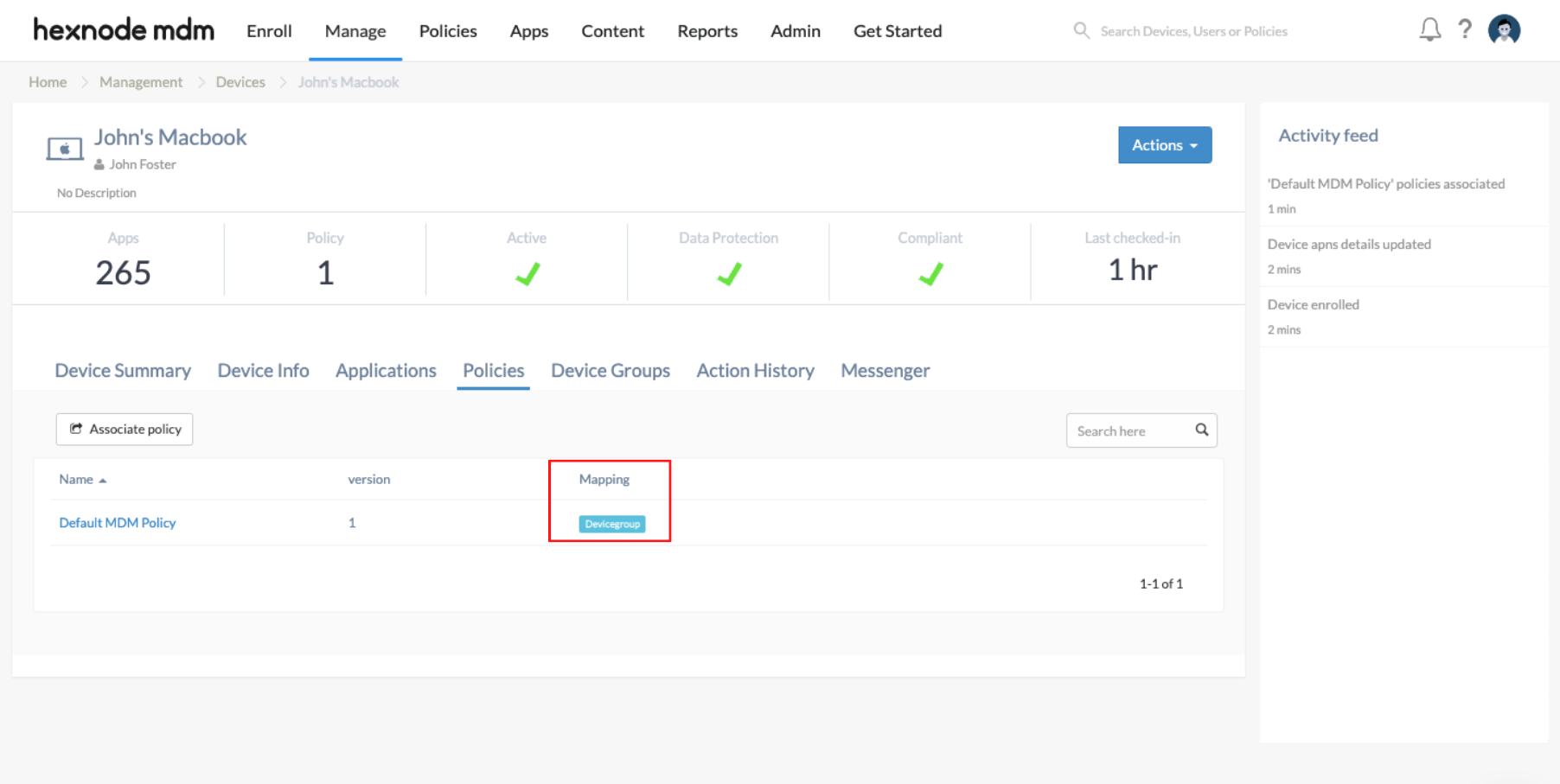Sort by Name column arrow
The width and height of the screenshot is (1560, 784).
coord(103,481)
